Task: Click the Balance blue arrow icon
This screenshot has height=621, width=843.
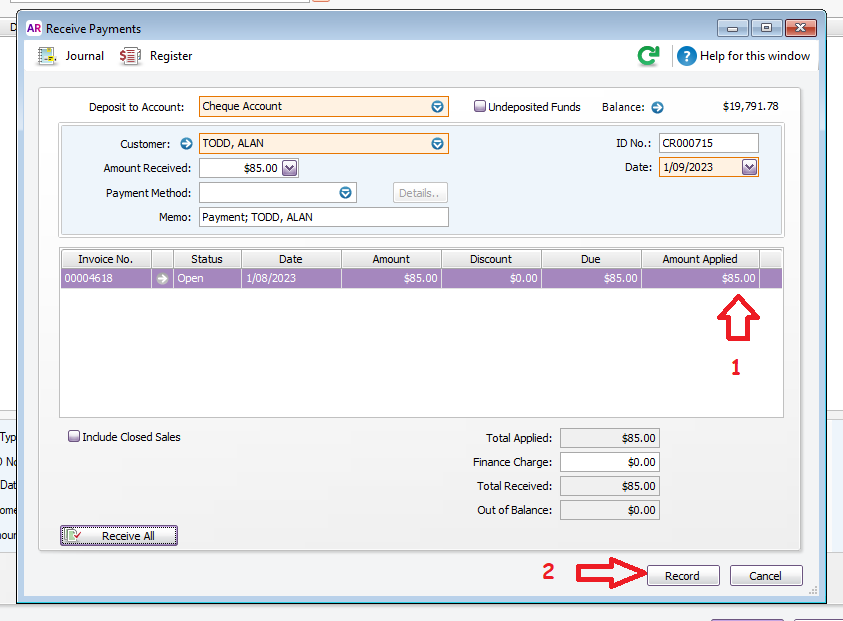Action: point(657,107)
